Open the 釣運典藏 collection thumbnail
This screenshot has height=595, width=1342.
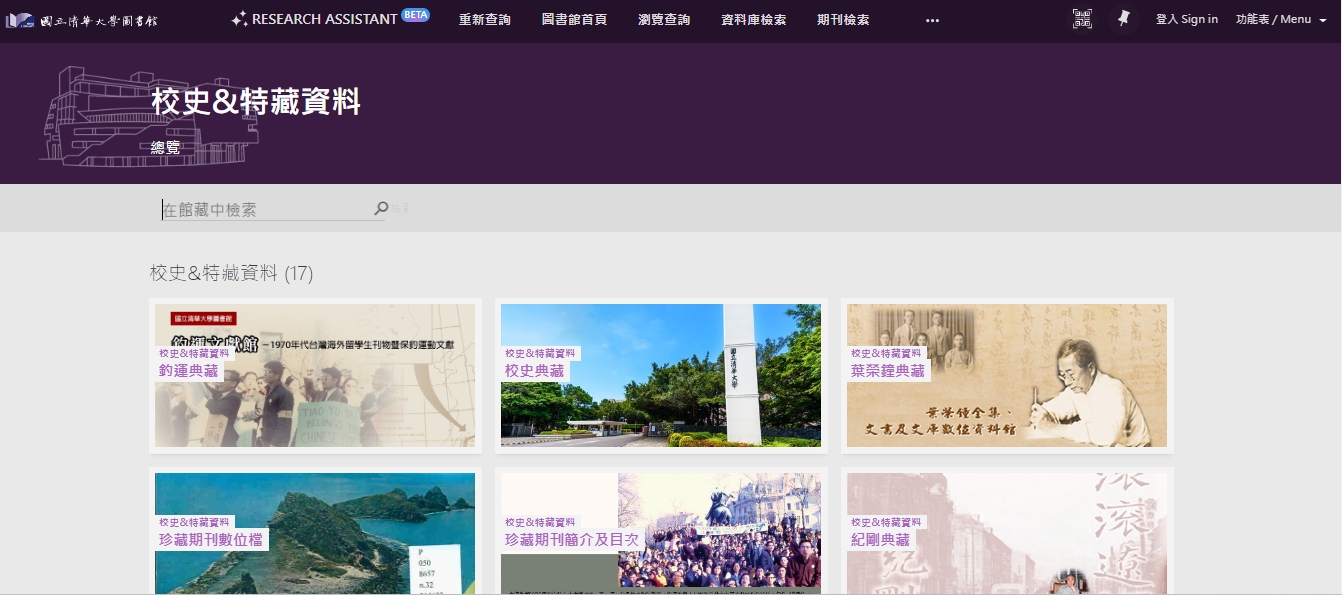315,375
